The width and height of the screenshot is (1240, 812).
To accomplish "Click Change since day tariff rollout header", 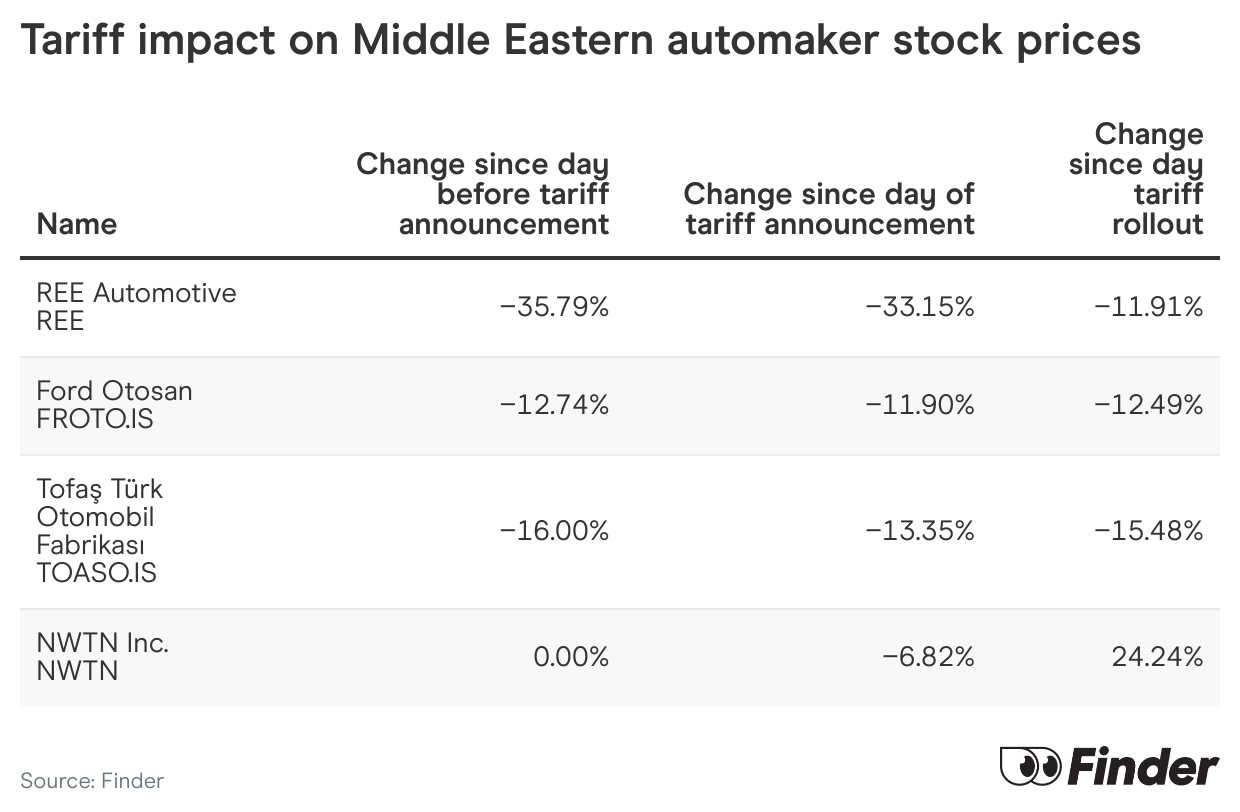I will [1137, 179].
